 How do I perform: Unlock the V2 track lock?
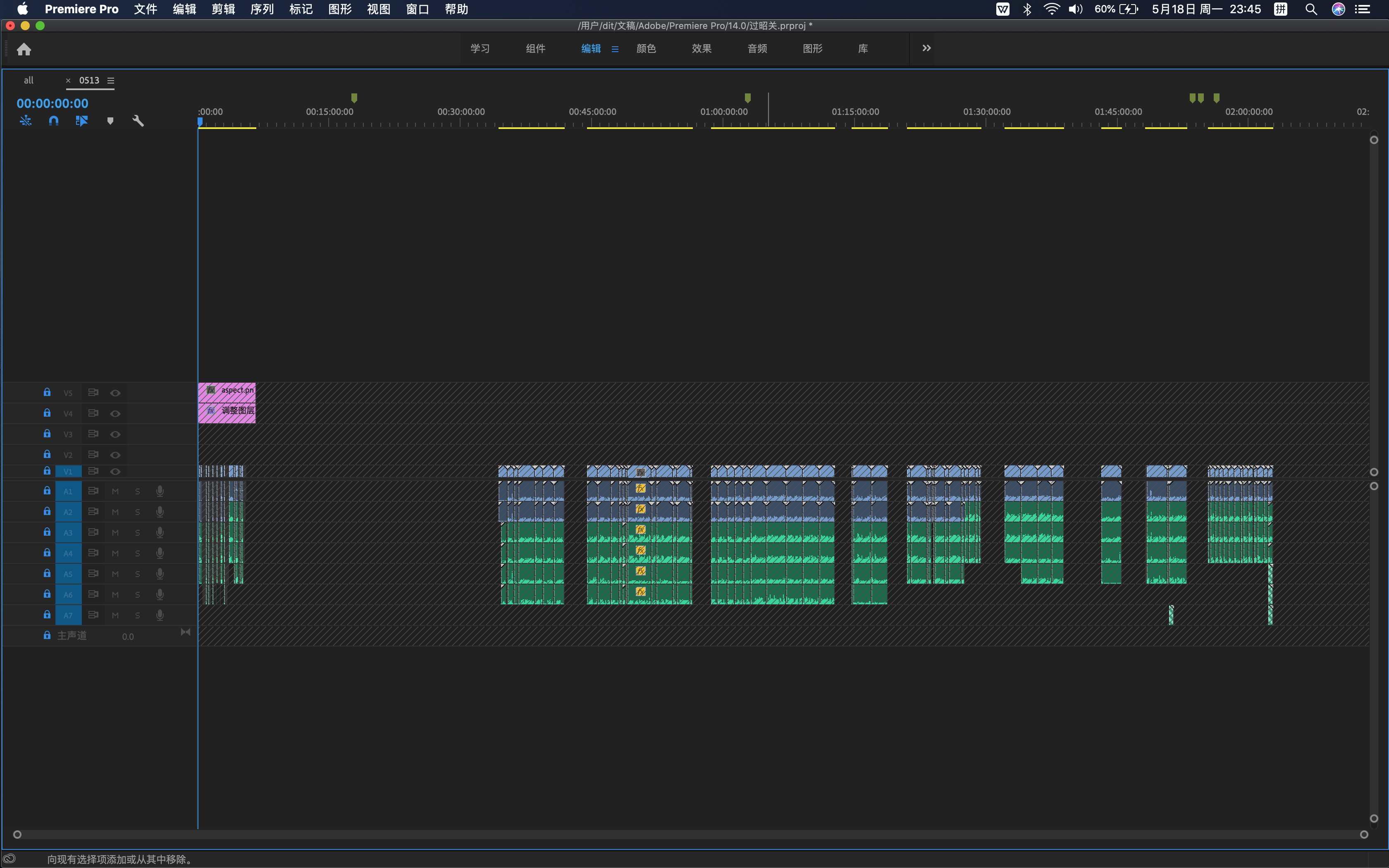tap(47, 454)
